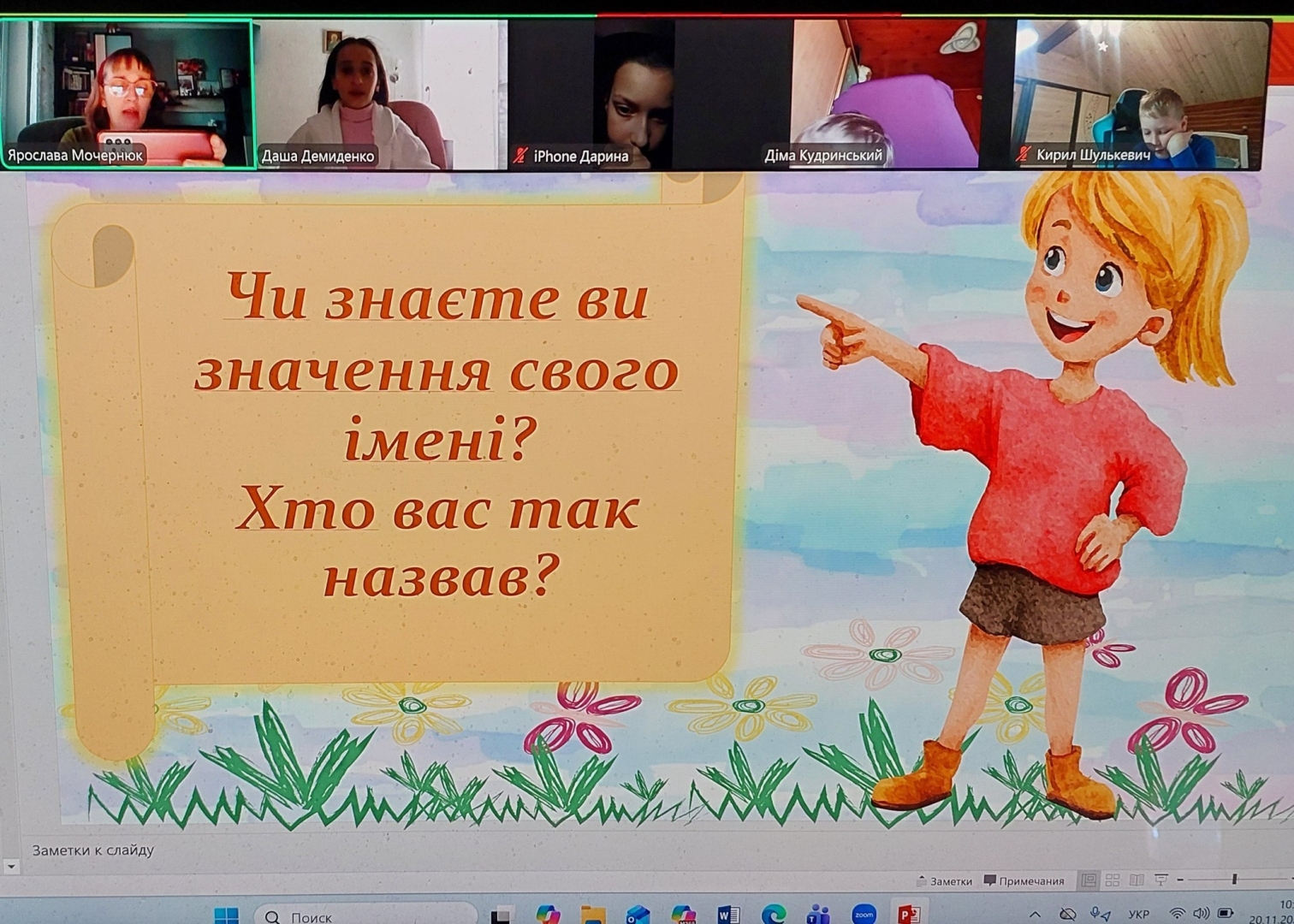Switch to Normal view in status bar
This screenshot has width=1294, height=924.
pos(1089,880)
